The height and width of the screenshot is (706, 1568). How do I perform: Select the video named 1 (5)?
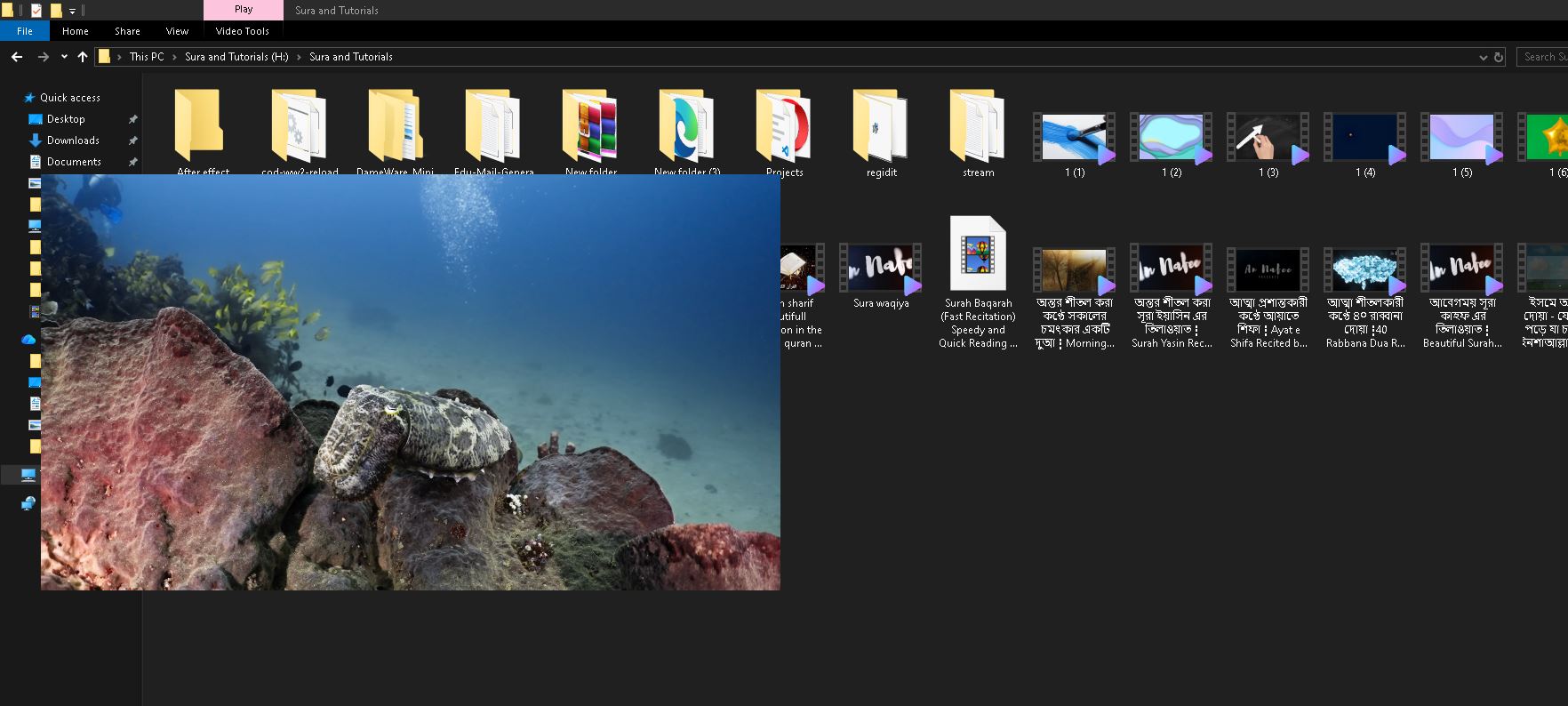point(1462,144)
